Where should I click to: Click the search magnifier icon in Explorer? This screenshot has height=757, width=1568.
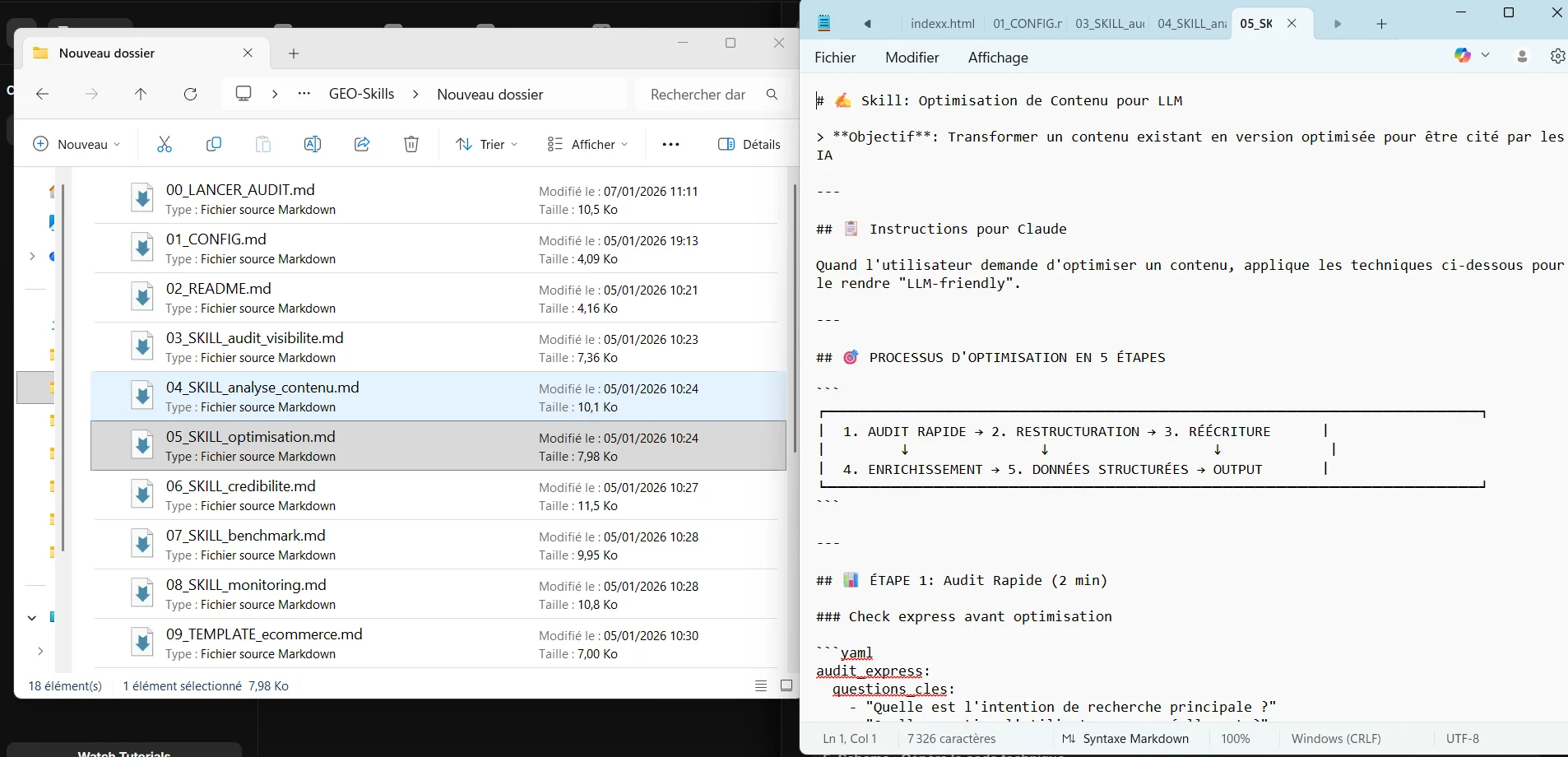[x=772, y=95]
